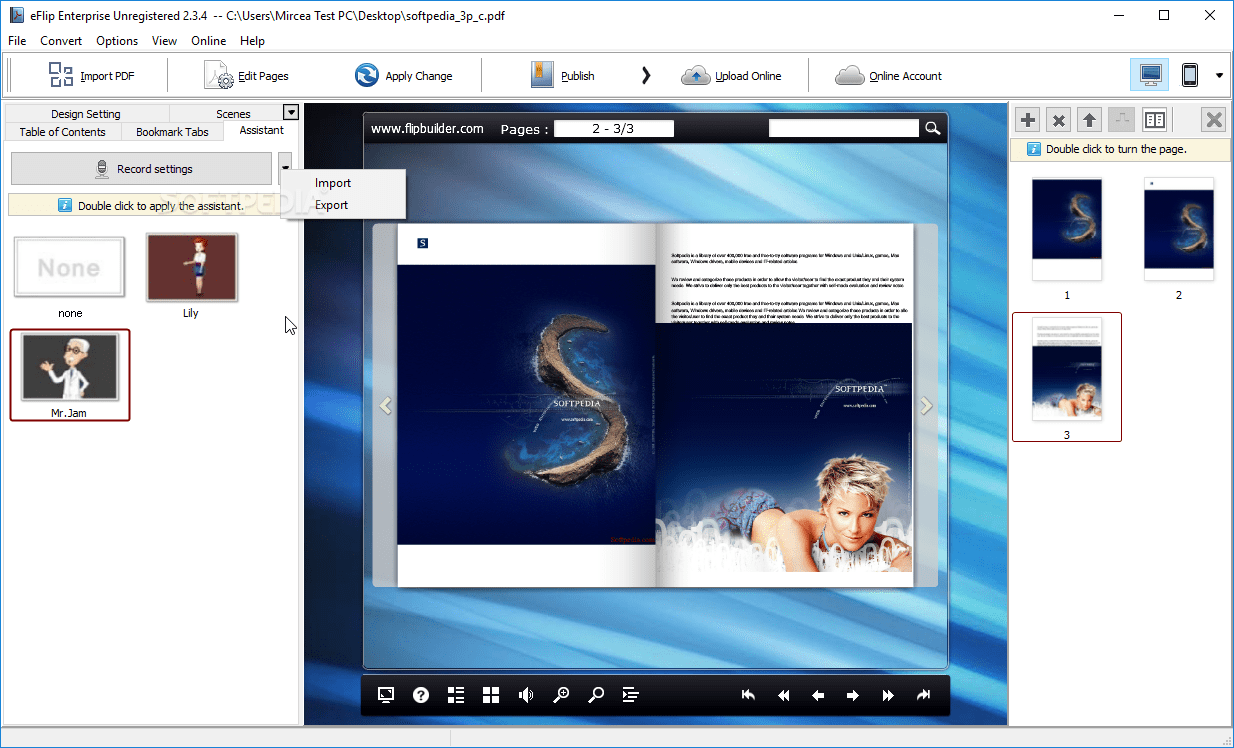Viewport: 1234px width, 748px height.
Task: Switch to the Scenes tab
Action: (x=233, y=114)
